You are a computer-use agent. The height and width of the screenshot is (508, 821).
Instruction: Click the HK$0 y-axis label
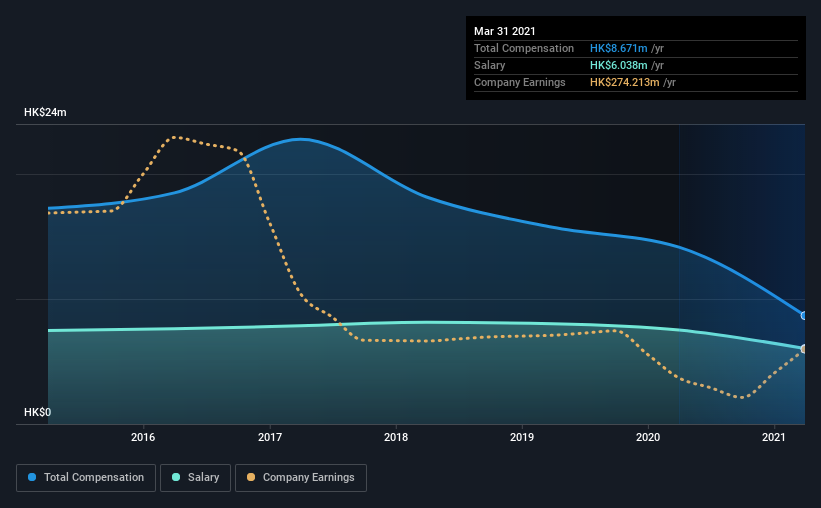(37, 412)
